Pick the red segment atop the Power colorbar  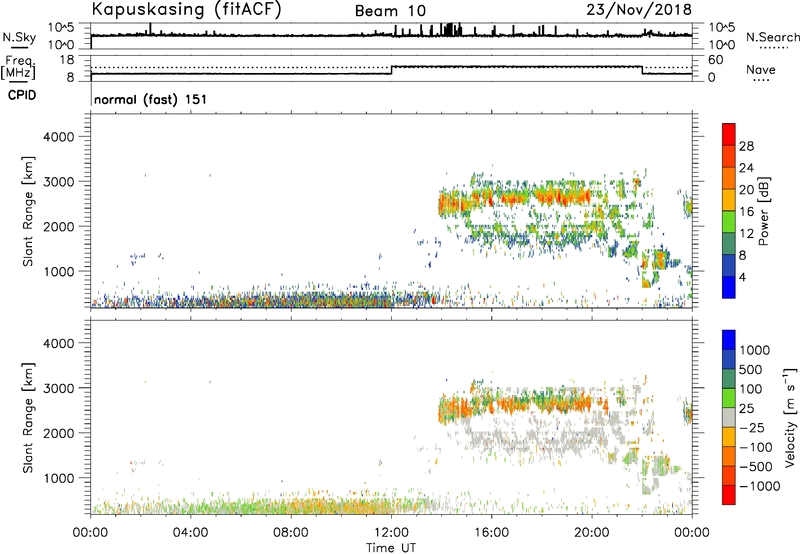pos(729,135)
